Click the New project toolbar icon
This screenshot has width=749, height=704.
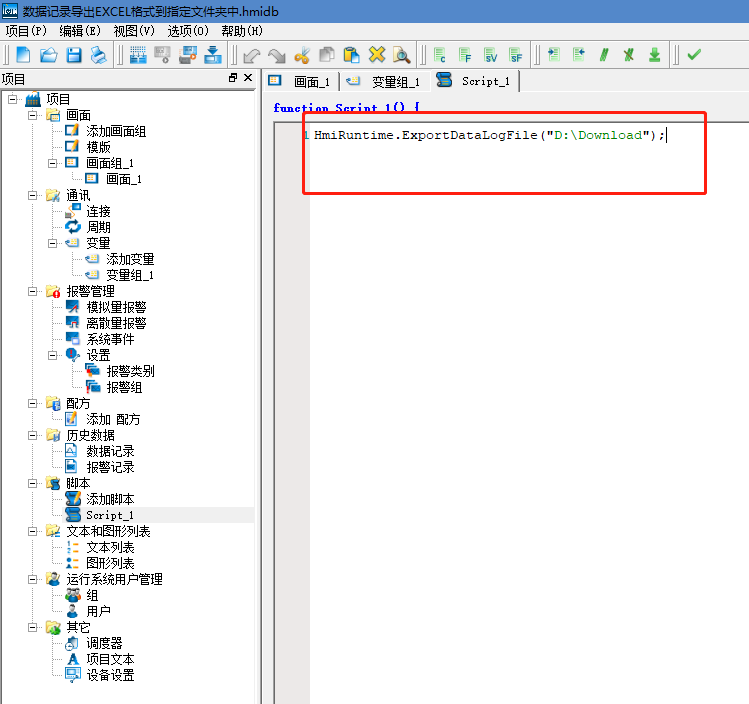(23, 55)
